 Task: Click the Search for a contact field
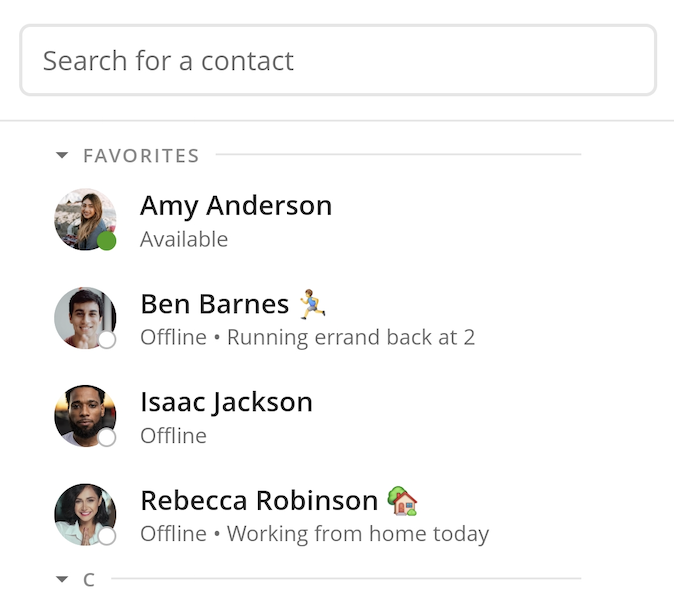[338, 60]
